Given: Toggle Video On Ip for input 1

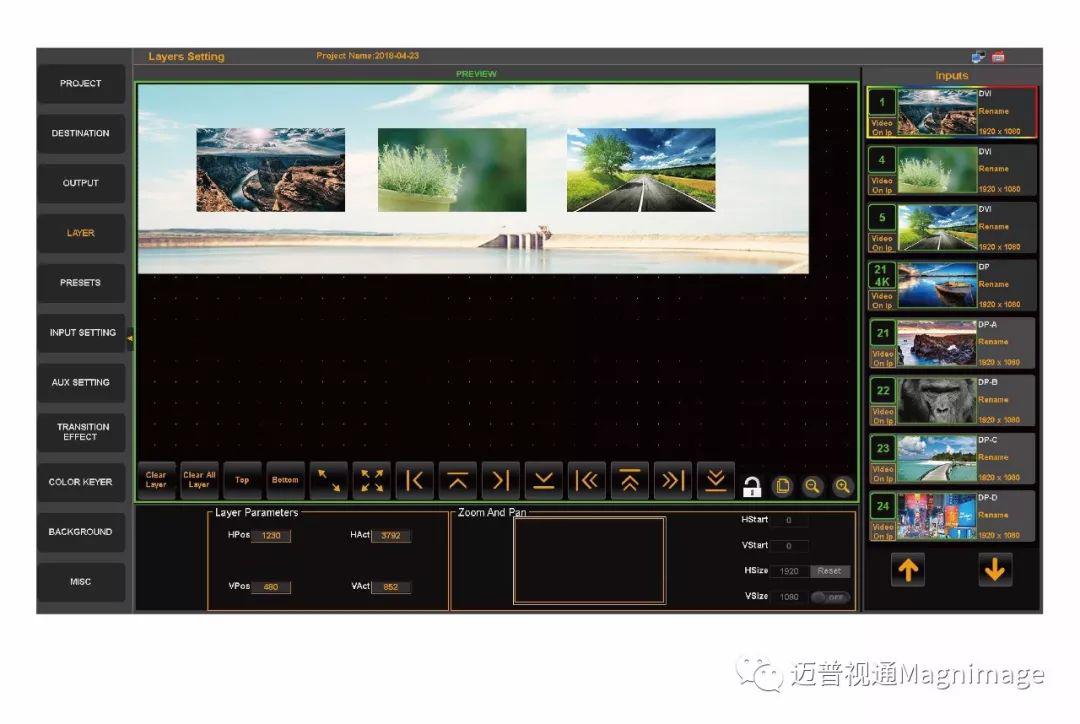Looking at the screenshot, I should (882, 128).
